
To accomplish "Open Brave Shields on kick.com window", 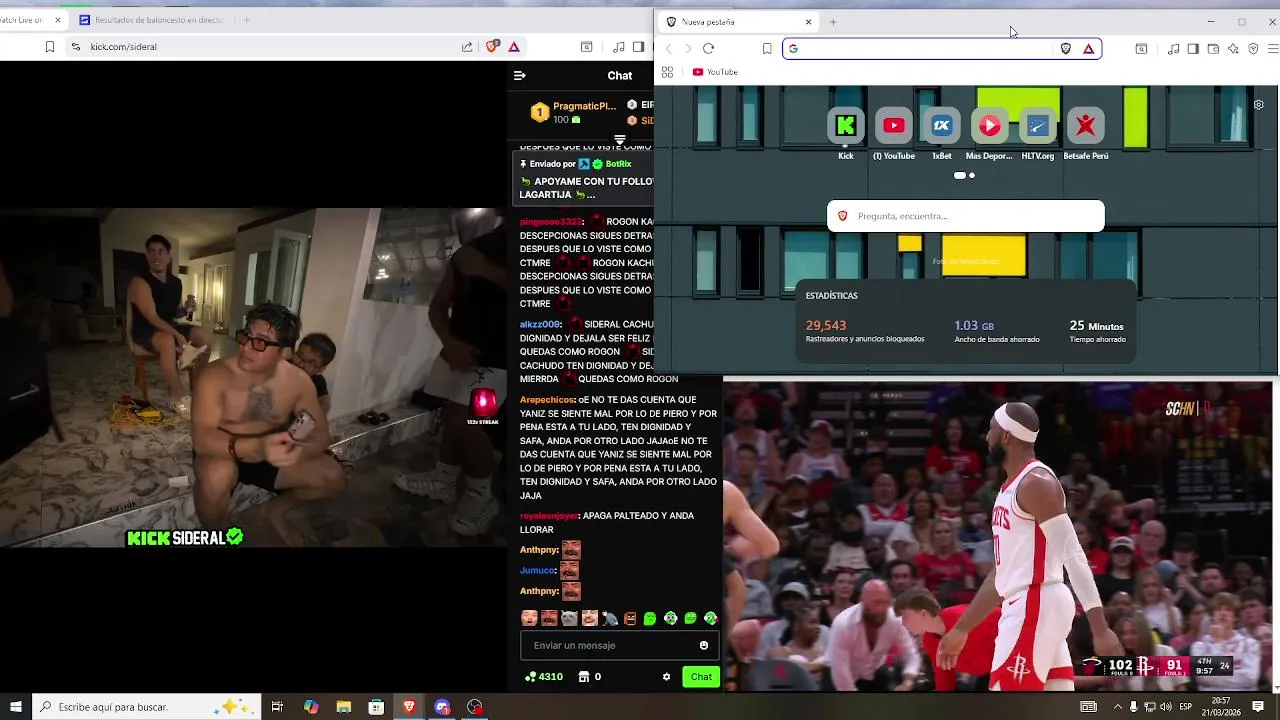I will [x=492, y=46].
